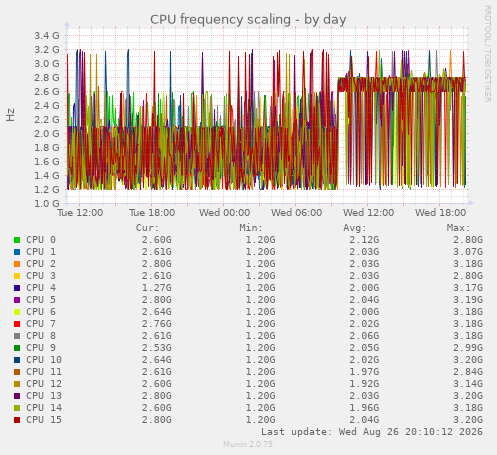Click the 'Tue 18:00' x-axis label
This screenshot has width=497, height=455.
tap(152, 213)
